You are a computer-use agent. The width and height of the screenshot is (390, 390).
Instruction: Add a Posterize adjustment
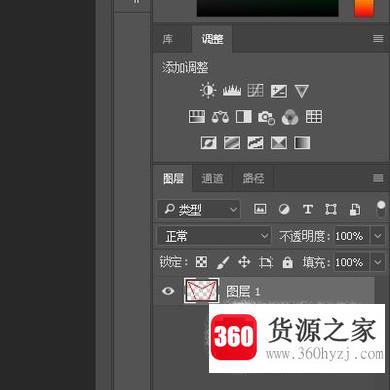232,143
